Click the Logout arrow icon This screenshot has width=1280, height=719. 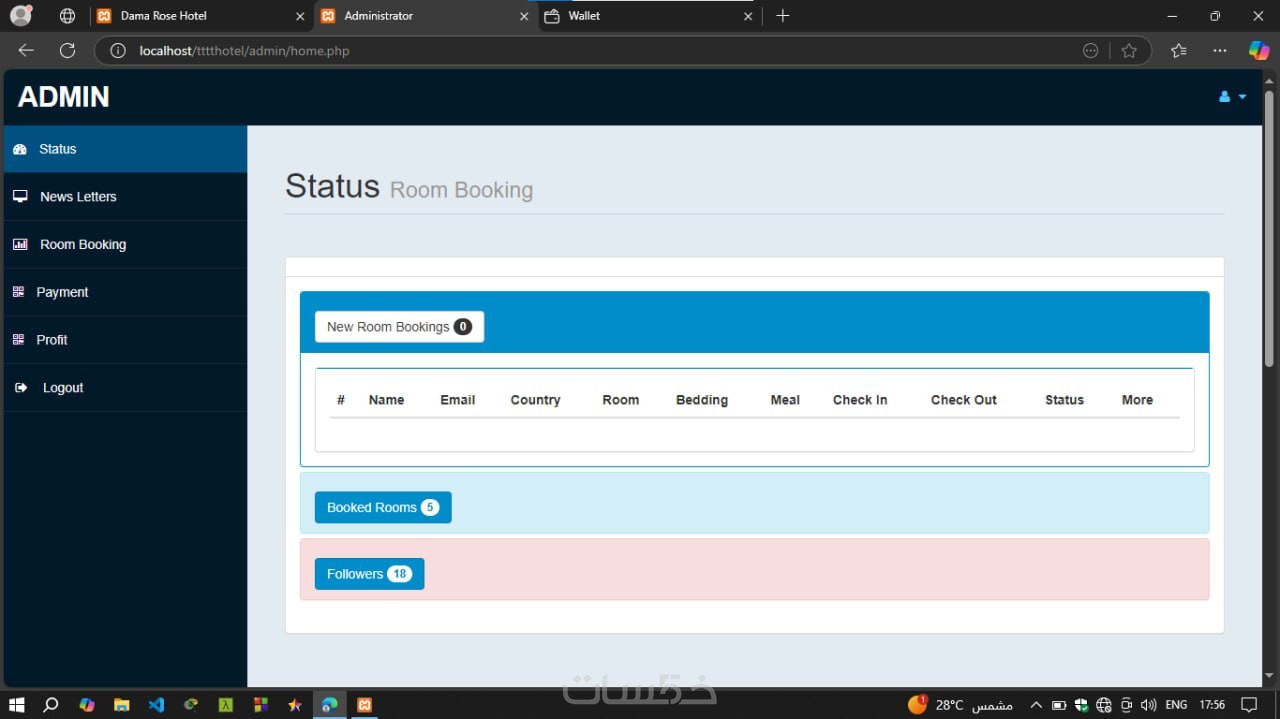(x=21, y=388)
